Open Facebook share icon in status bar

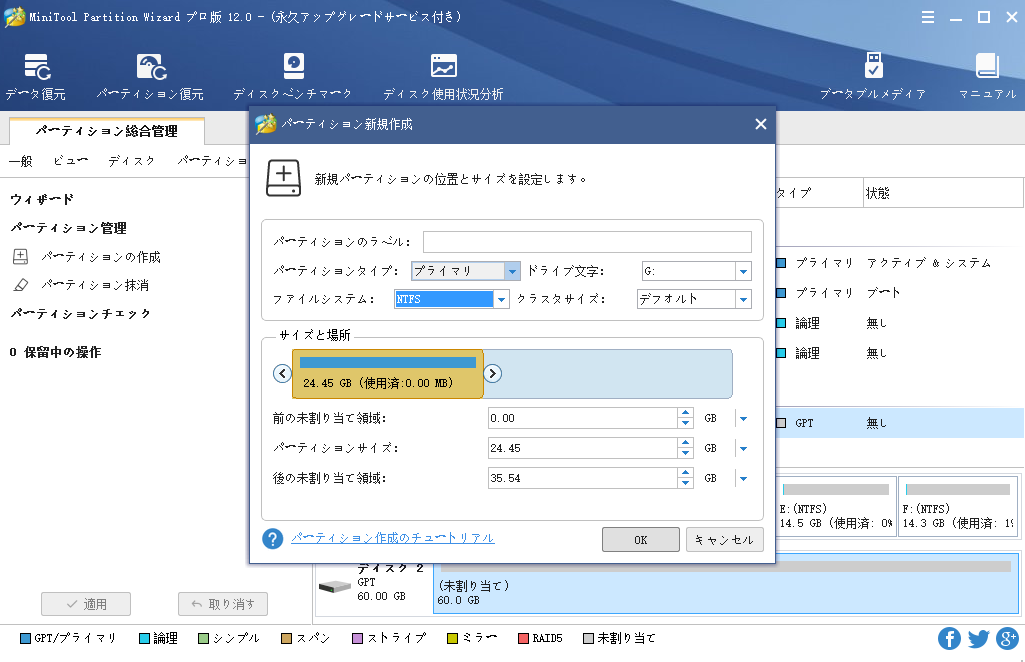949,638
